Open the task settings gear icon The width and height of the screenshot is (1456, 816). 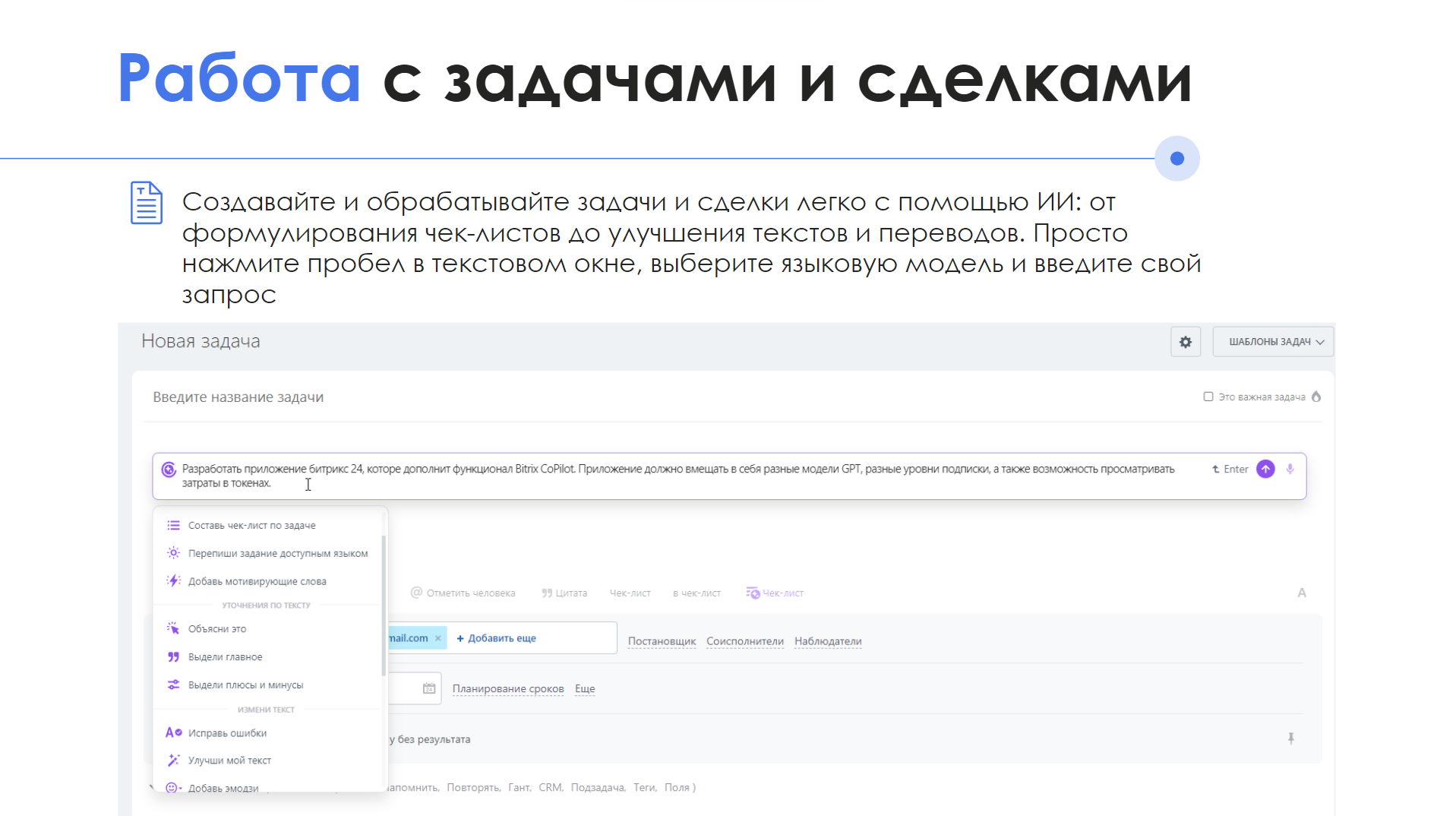click(1185, 342)
